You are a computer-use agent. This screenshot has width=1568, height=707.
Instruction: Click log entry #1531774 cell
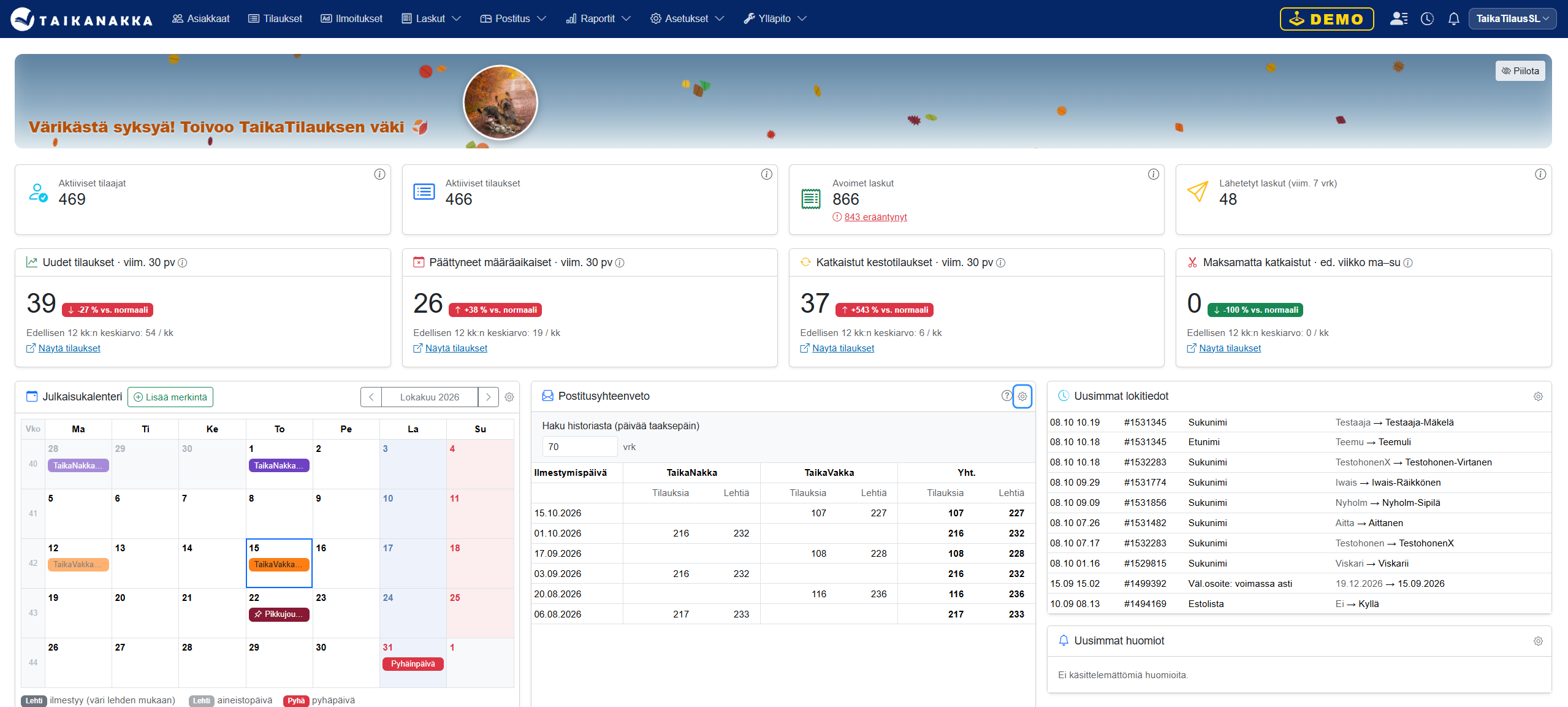[1145, 483]
